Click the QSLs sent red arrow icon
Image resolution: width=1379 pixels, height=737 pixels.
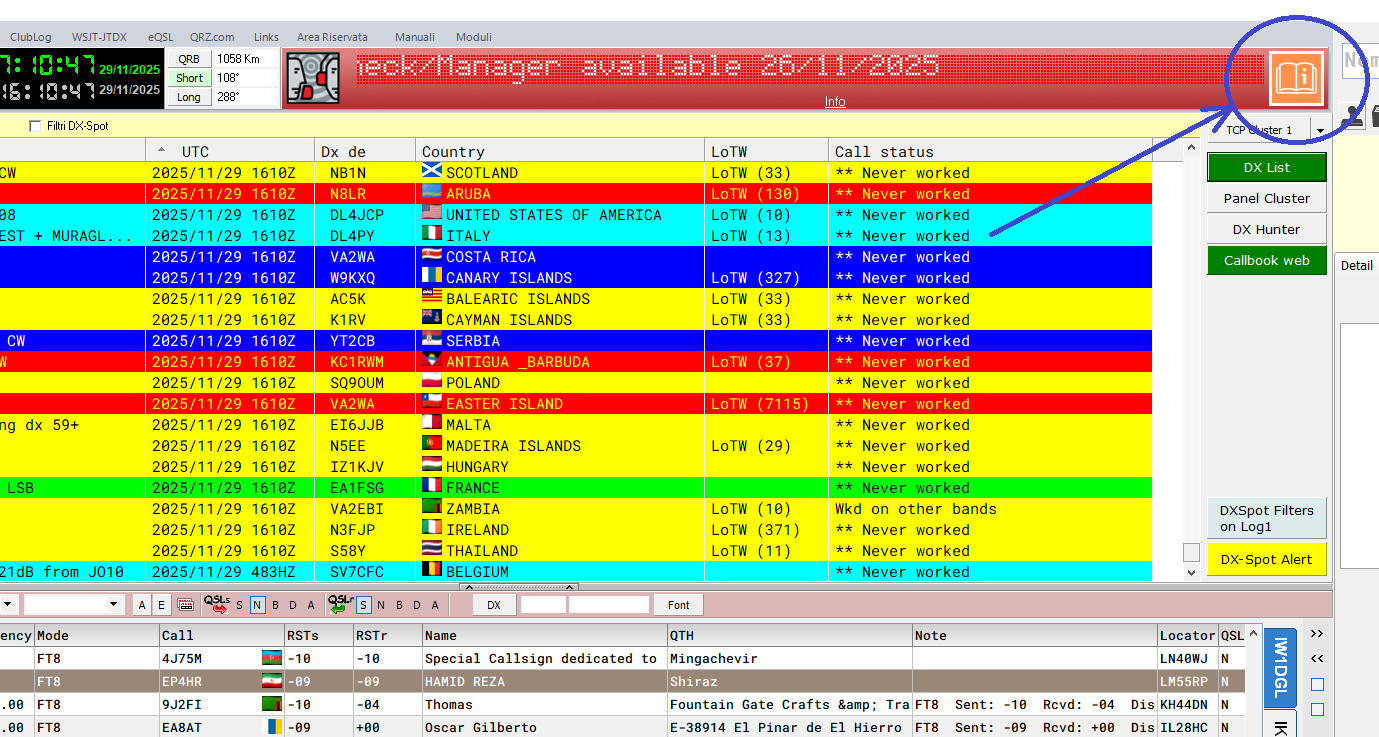(x=216, y=603)
